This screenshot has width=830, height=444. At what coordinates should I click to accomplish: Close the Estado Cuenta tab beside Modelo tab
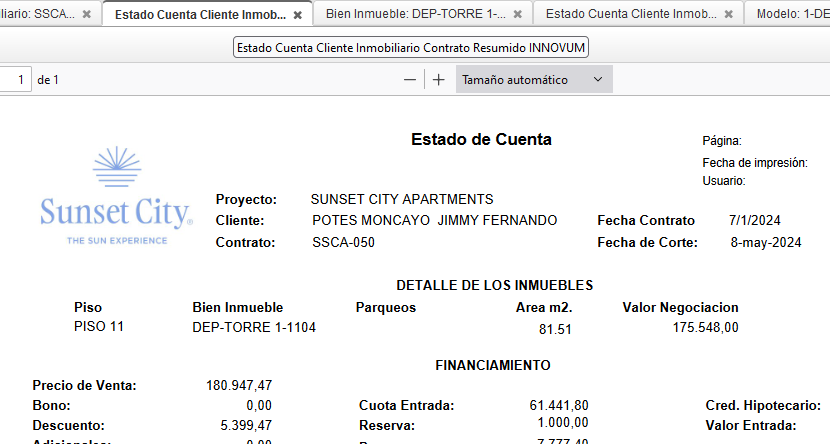pyautogui.click(x=729, y=15)
